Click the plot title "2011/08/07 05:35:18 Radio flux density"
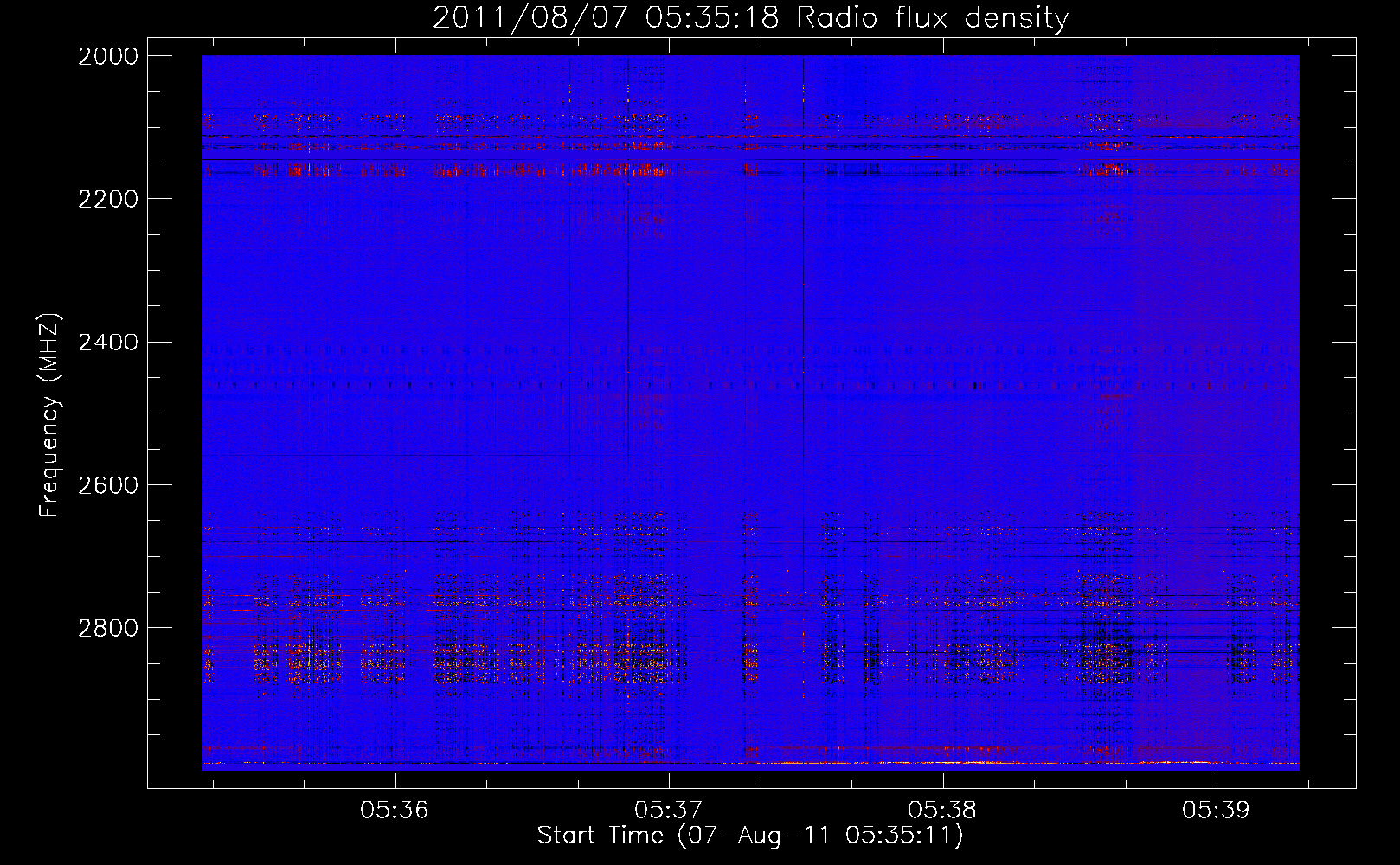 click(750, 18)
